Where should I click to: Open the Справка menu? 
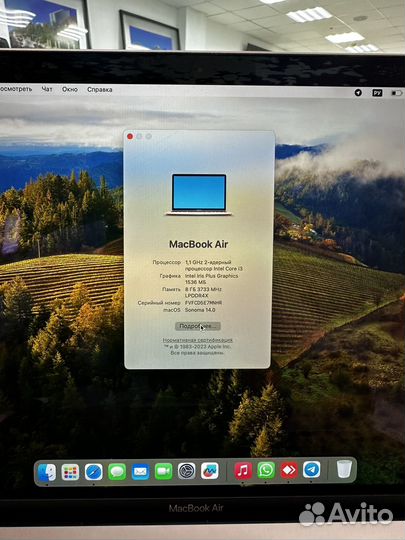point(100,90)
